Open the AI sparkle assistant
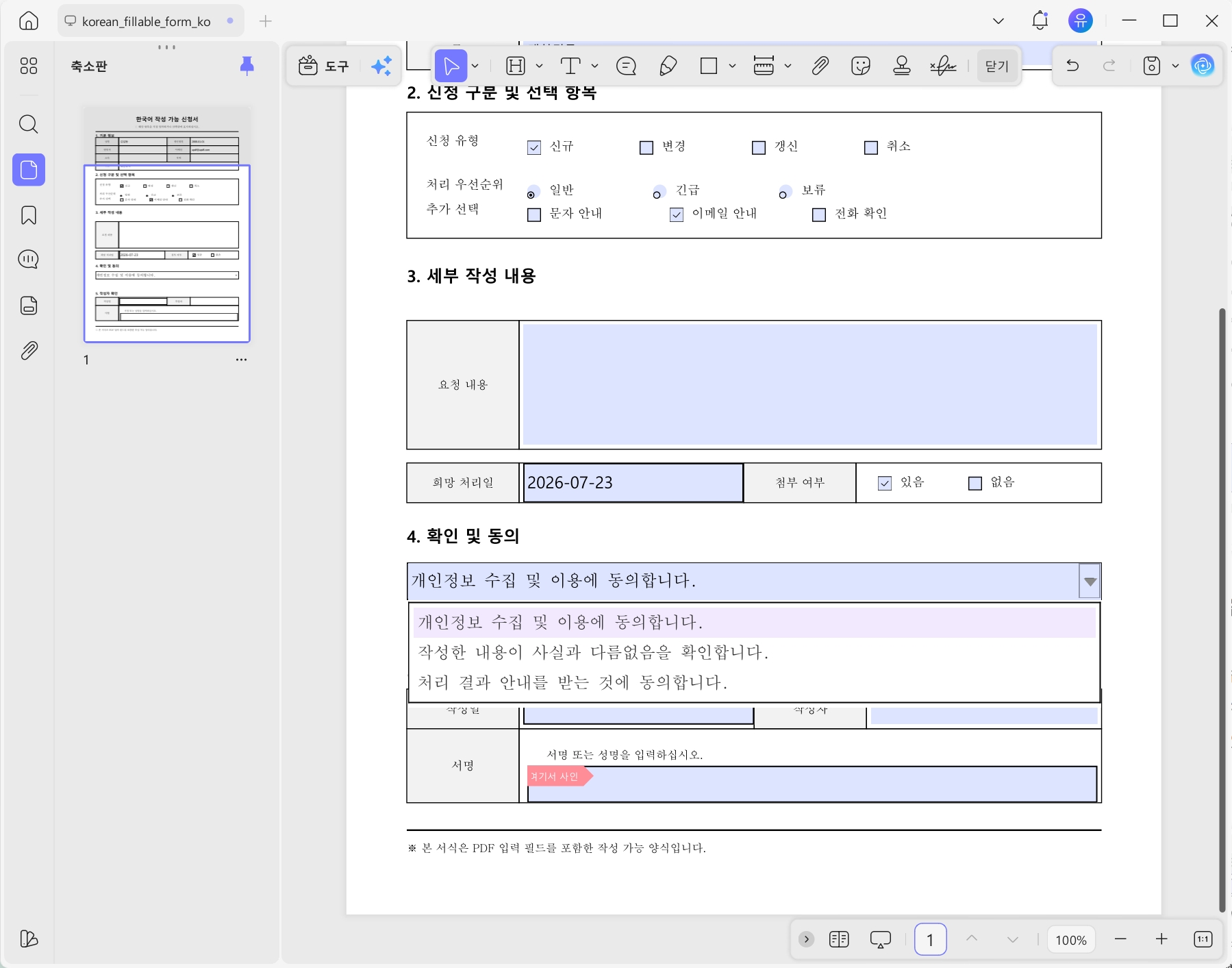Image resolution: width=1232 pixels, height=968 pixels. tap(381, 66)
